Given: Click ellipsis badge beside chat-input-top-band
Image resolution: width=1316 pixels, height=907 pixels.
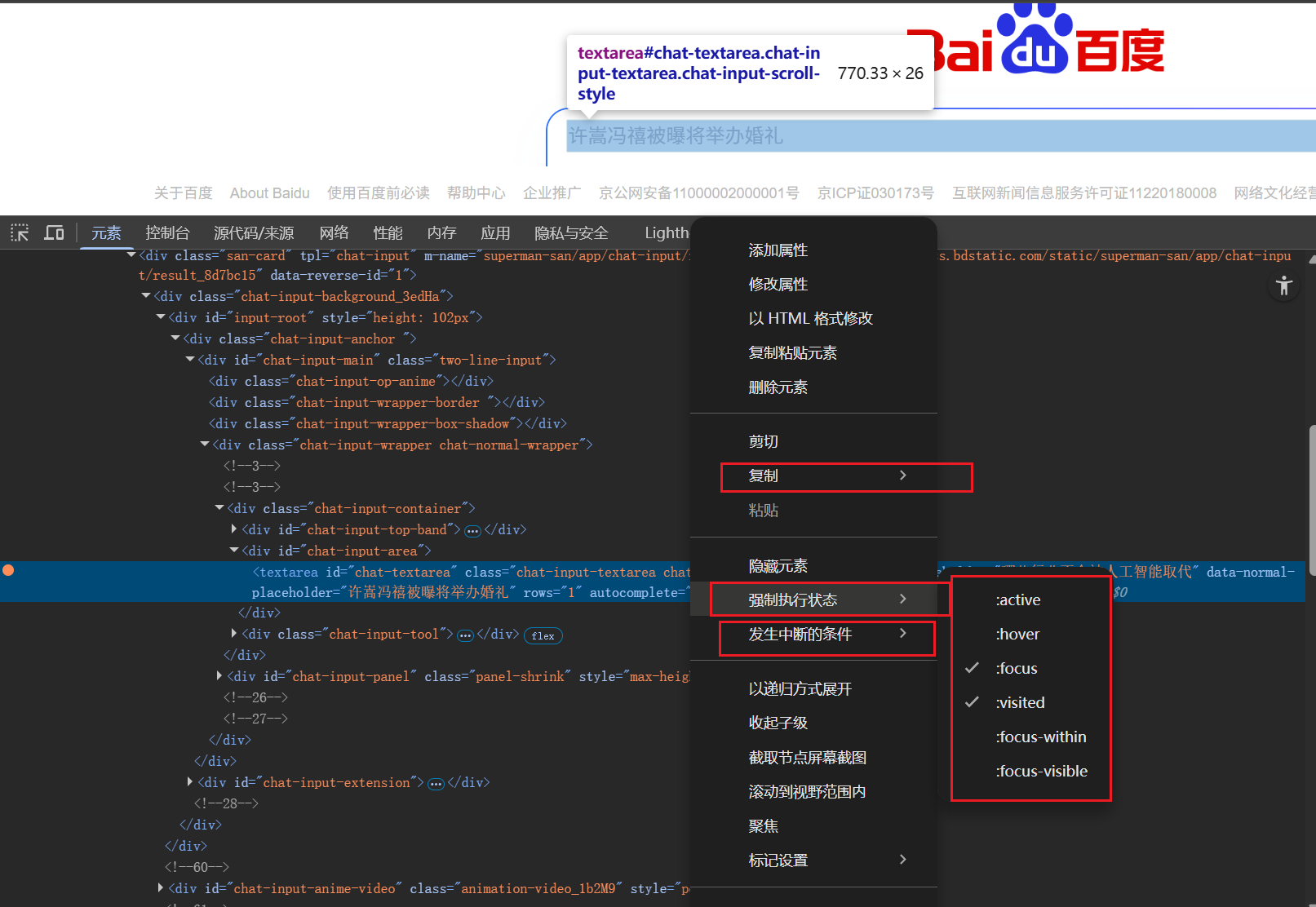Looking at the screenshot, I should pos(472,531).
